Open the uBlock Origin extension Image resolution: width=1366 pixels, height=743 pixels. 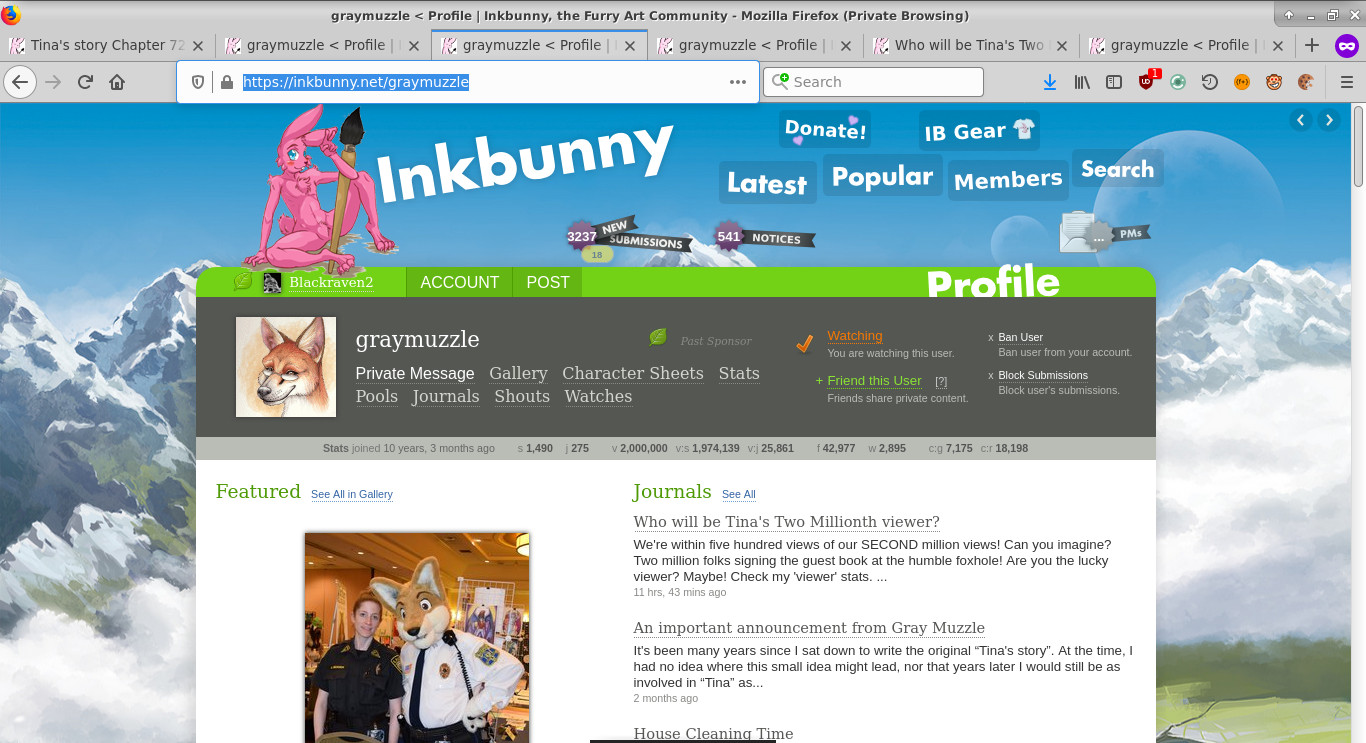(1147, 82)
